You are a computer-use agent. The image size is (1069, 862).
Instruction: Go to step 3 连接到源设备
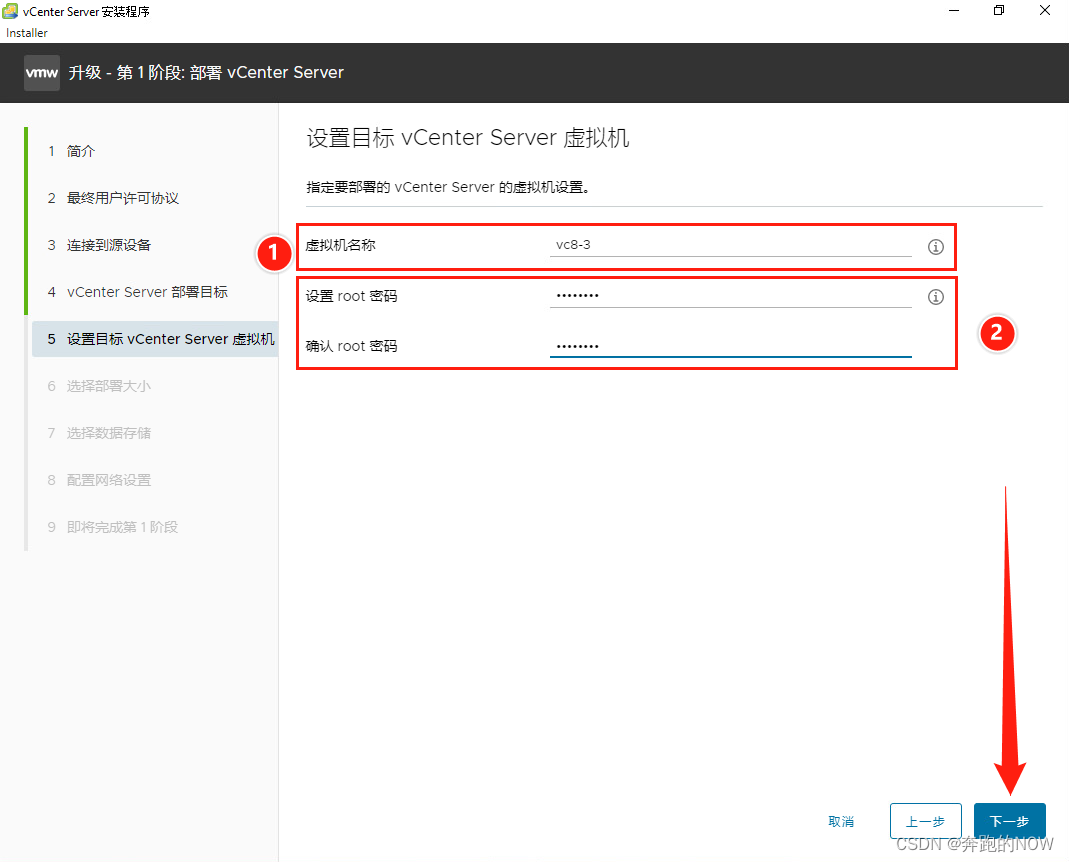point(100,245)
